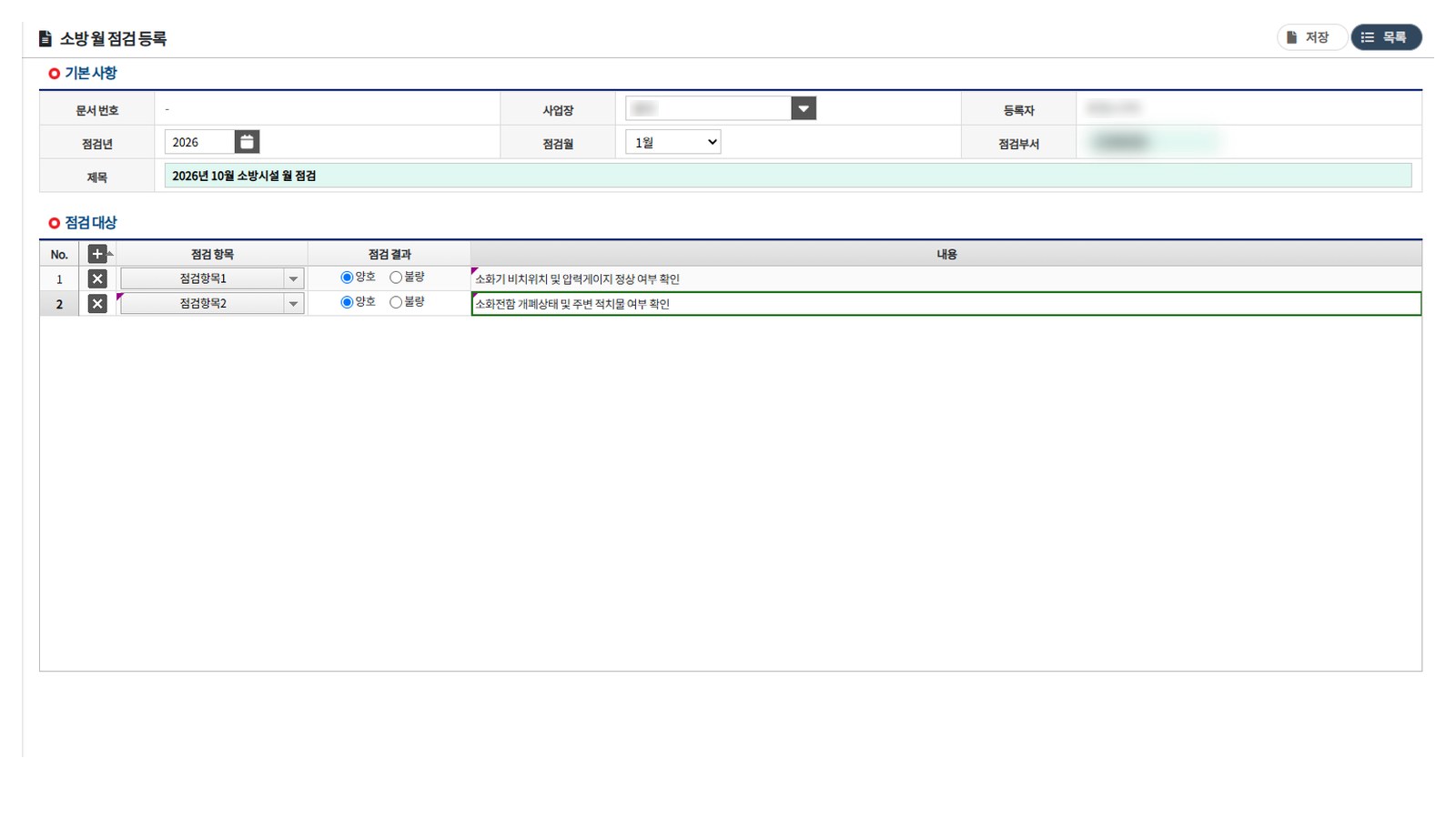Screen dimensions: 1456x819
Task: Select 불량 for row 1
Action: (396, 278)
